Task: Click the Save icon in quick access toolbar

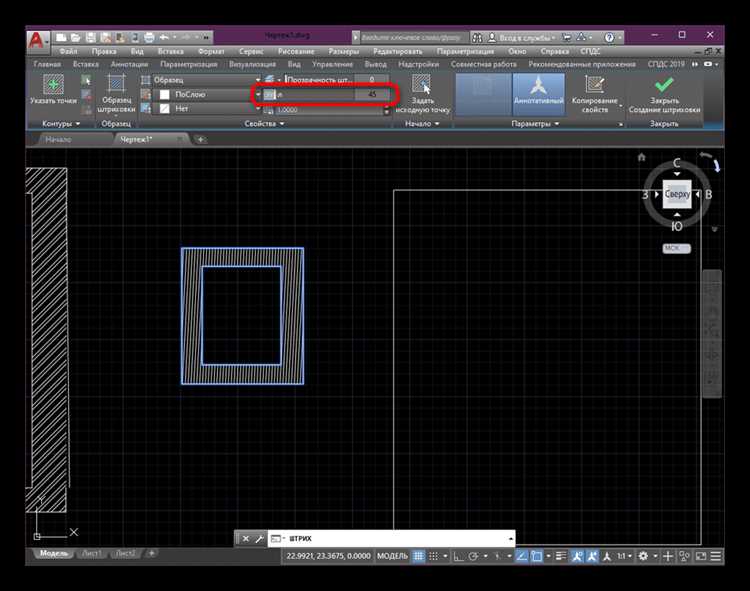Action: tap(91, 37)
